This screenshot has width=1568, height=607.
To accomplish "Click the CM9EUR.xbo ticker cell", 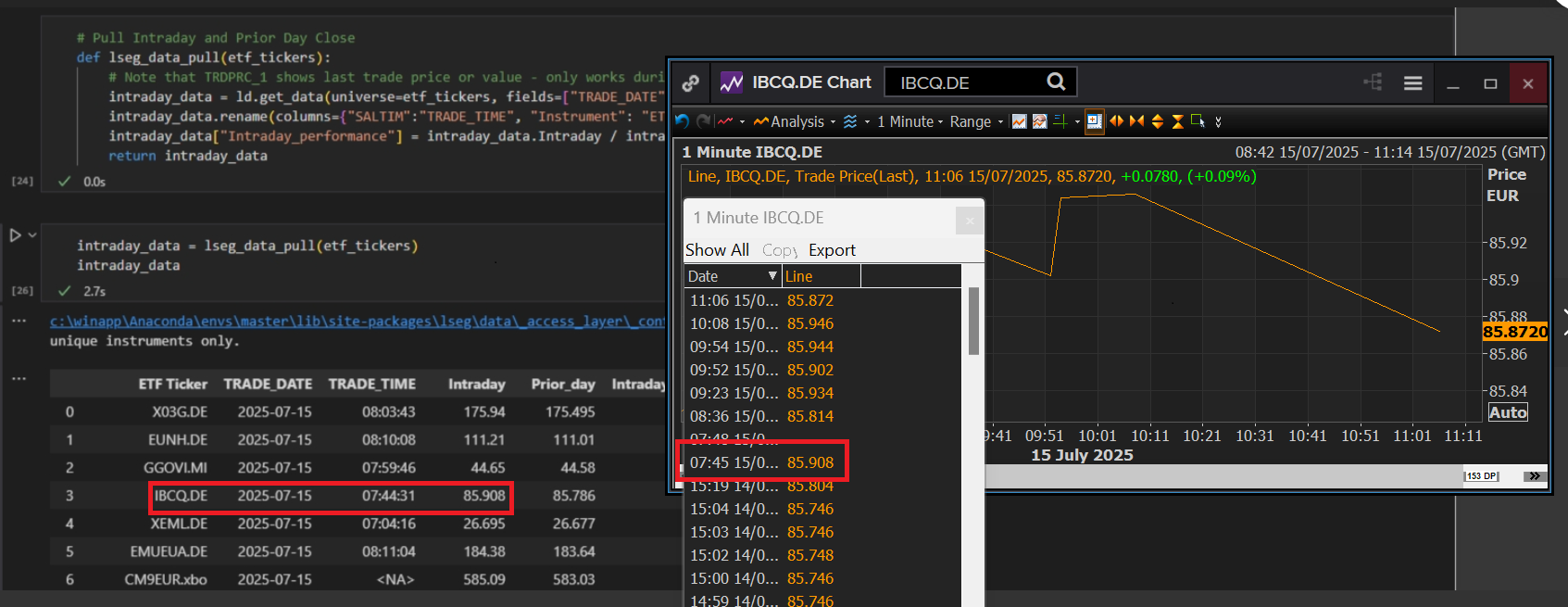I will 166,579.
